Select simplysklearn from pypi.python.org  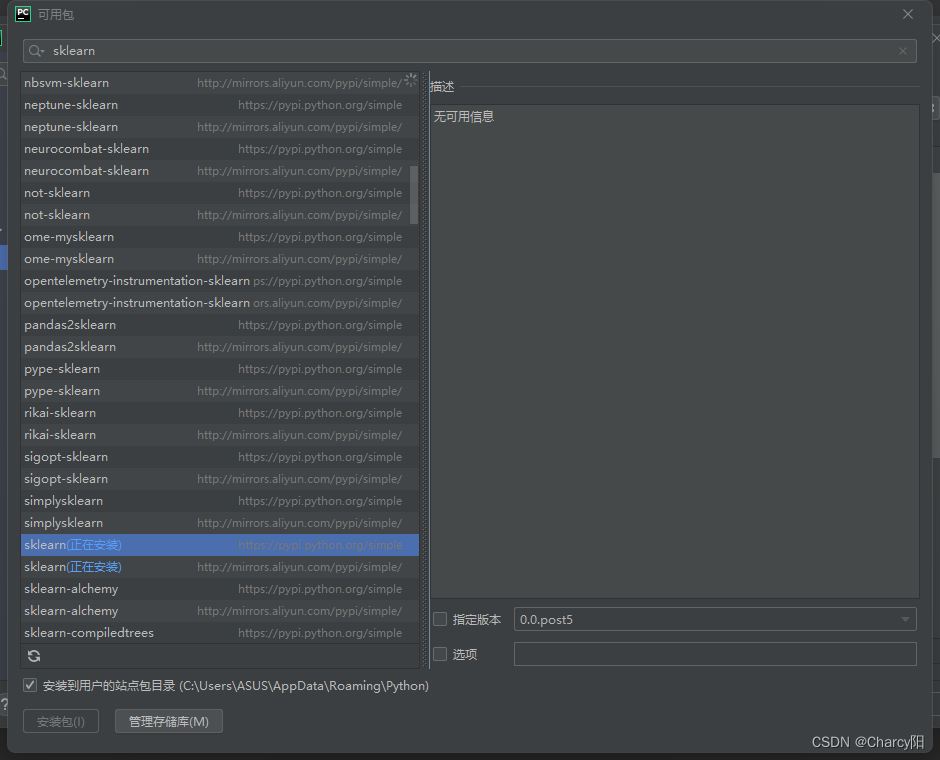pyautogui.click(x=219, y=500)
